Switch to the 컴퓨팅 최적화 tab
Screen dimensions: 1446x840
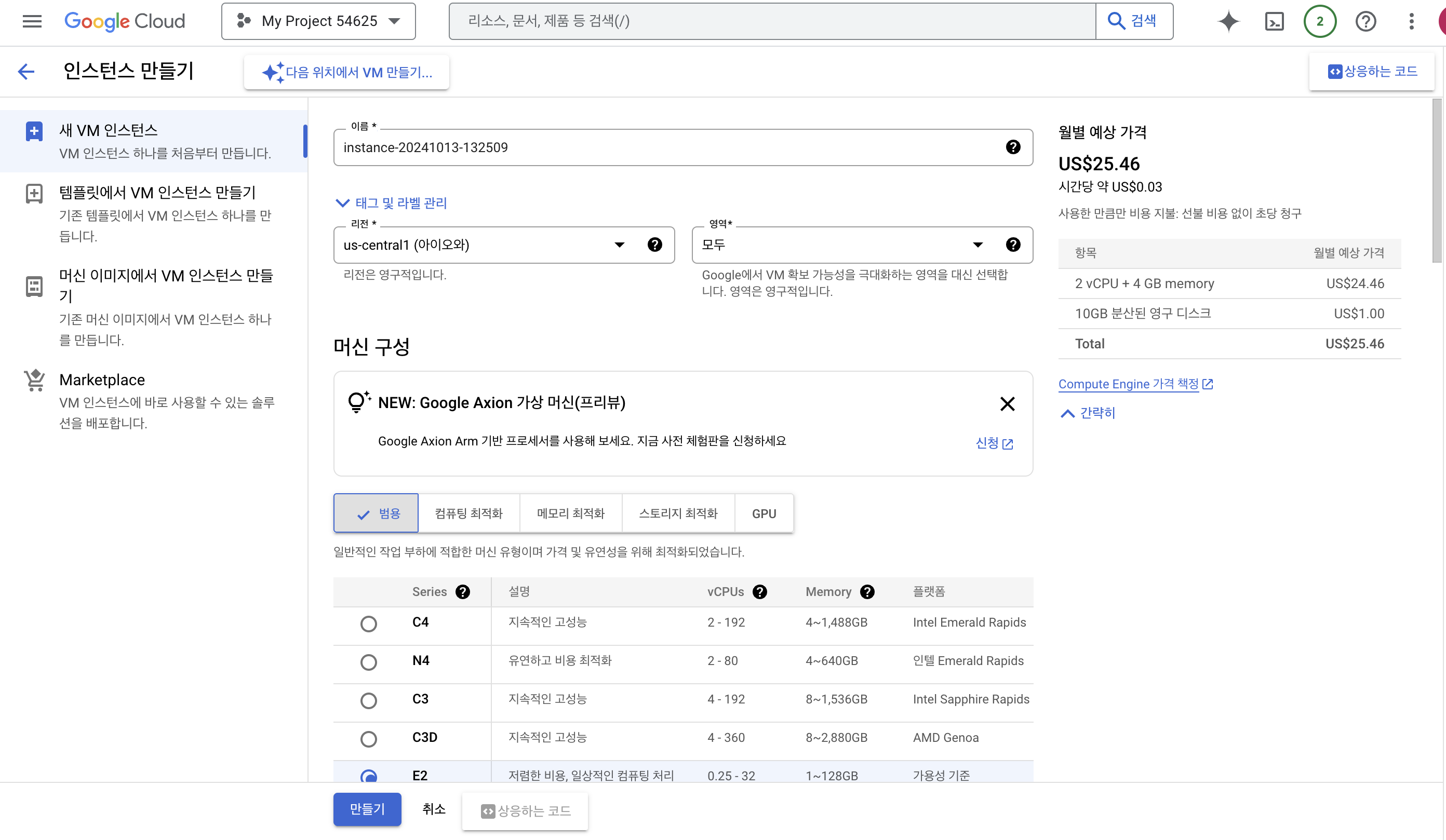click(x=468, y=513)
